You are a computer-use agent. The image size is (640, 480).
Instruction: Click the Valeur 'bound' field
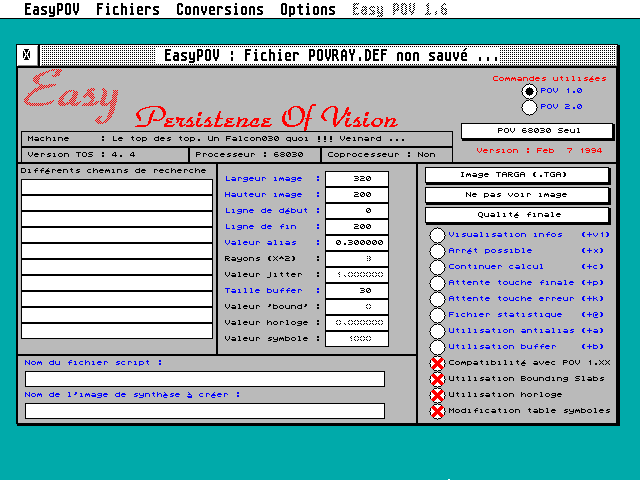(x=357, y=307)
